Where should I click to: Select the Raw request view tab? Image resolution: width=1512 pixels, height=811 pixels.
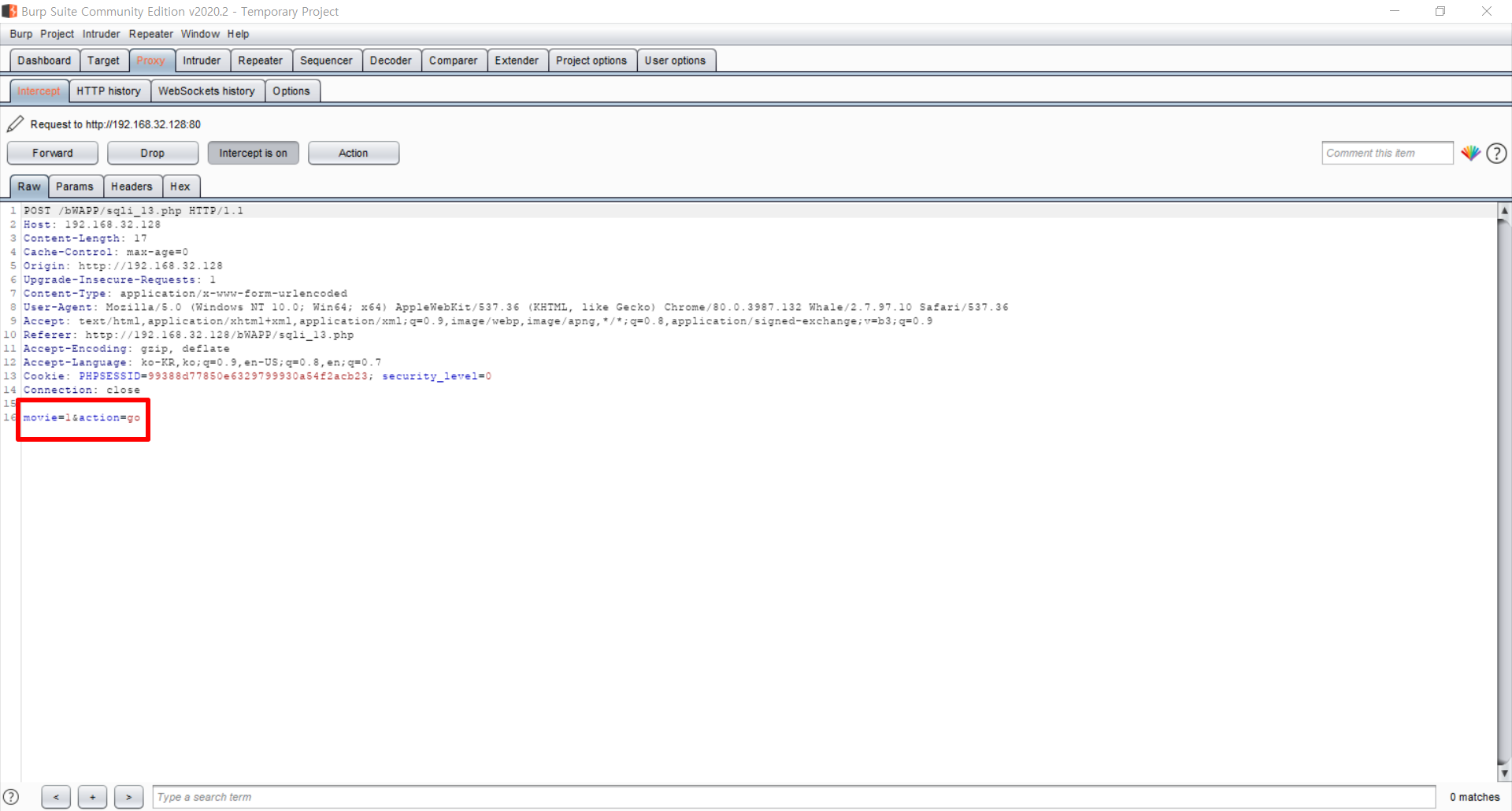29,187
